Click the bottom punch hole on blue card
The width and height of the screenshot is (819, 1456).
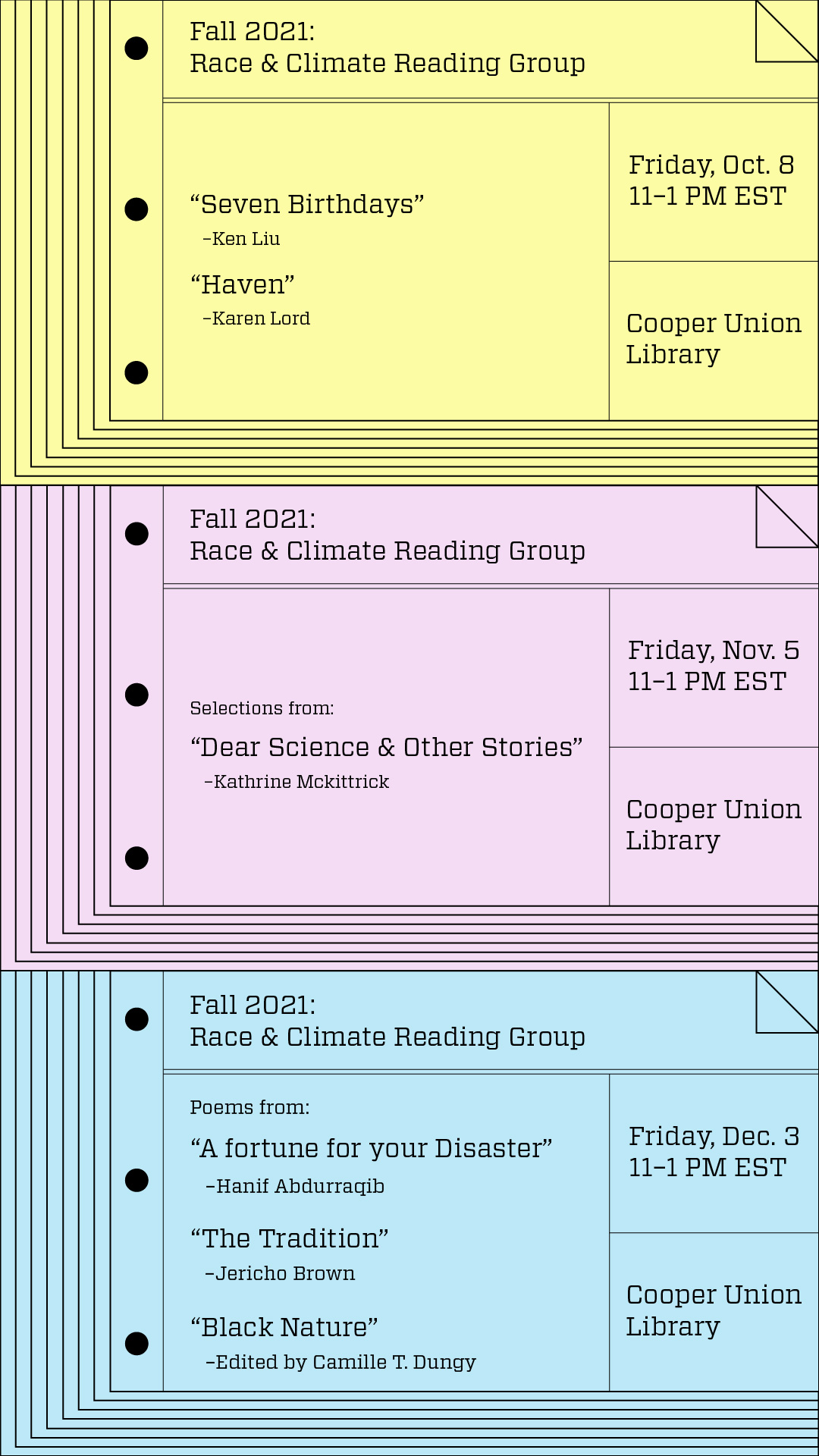coord(136,1344)
